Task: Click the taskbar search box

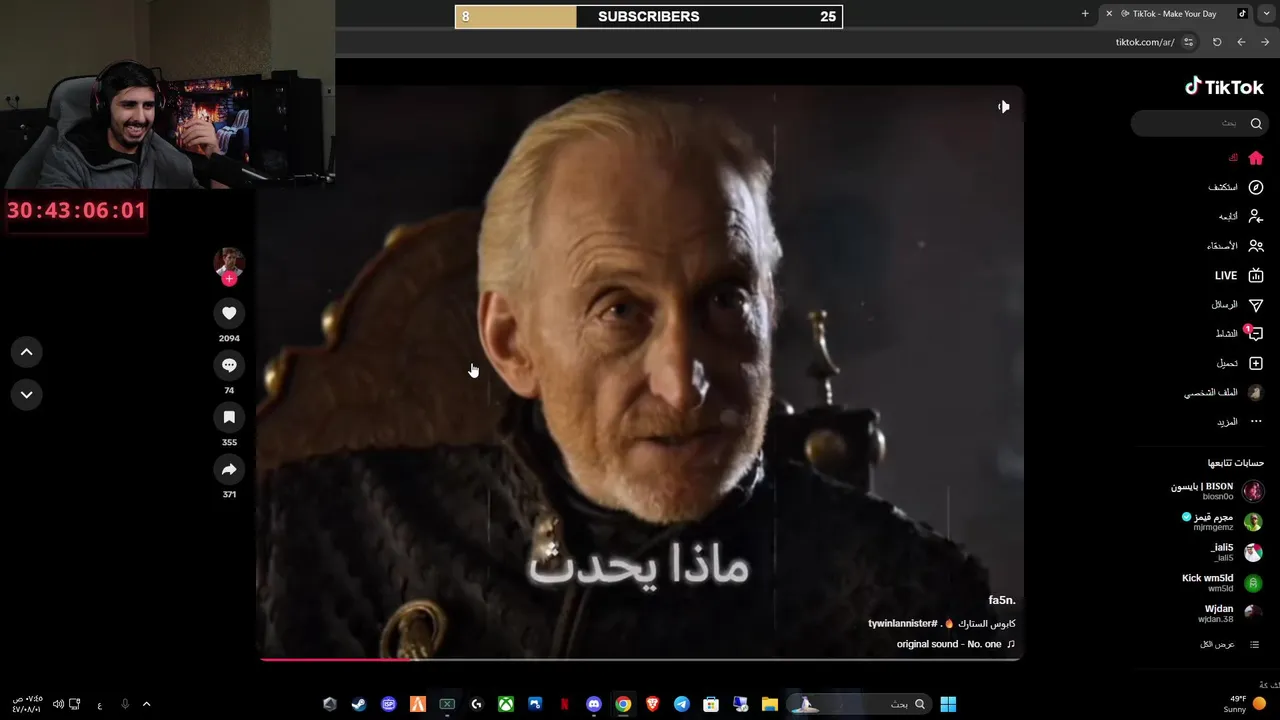Action: [x=859, y=704]
